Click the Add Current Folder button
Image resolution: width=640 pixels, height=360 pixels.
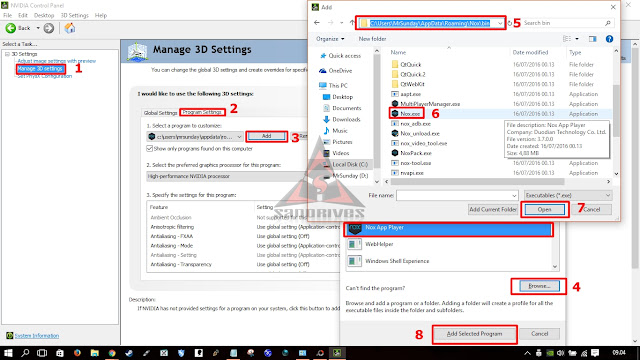point(493,209)
